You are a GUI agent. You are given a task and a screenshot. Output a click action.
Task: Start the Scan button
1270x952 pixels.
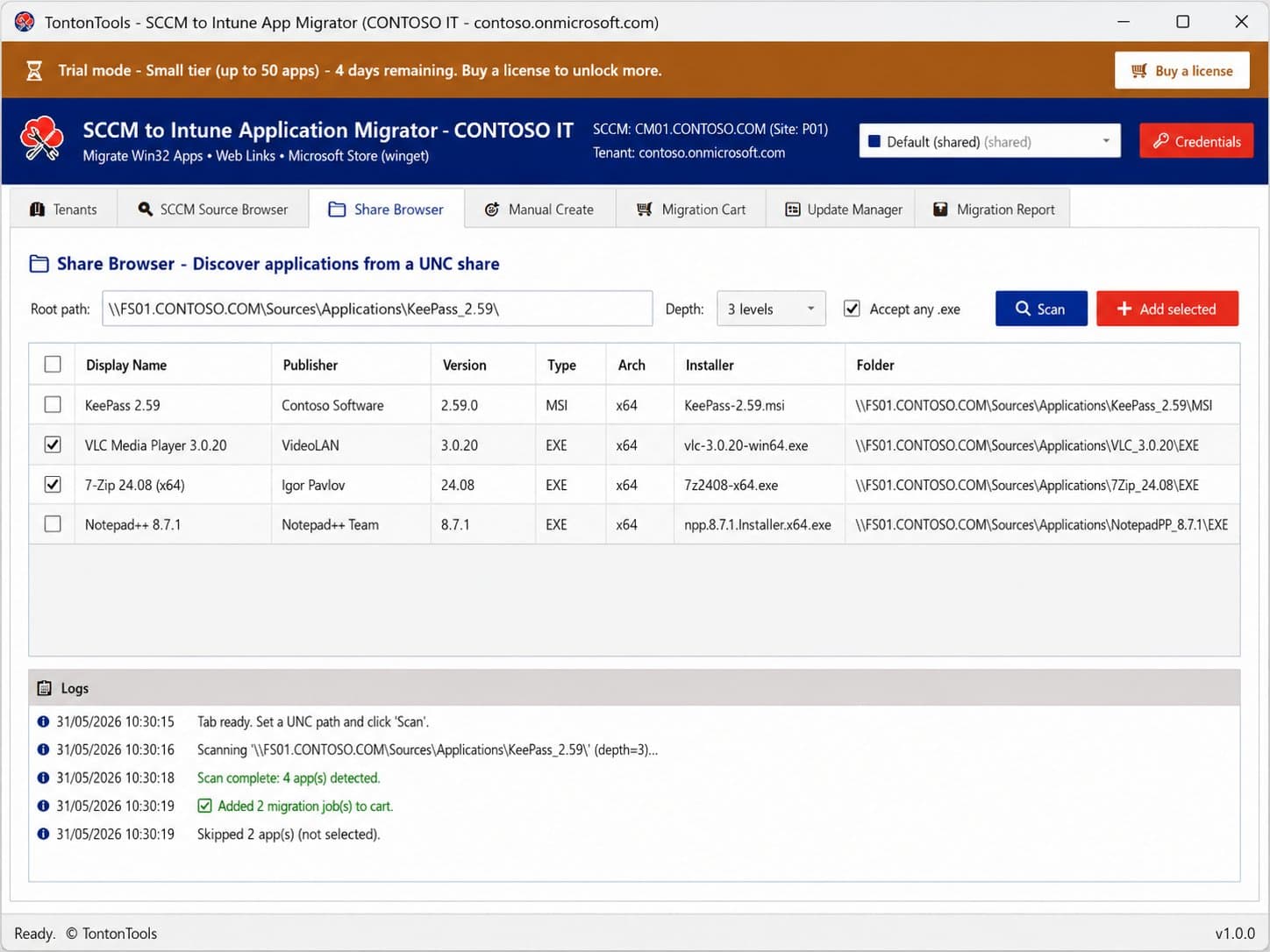[1041, 309]
